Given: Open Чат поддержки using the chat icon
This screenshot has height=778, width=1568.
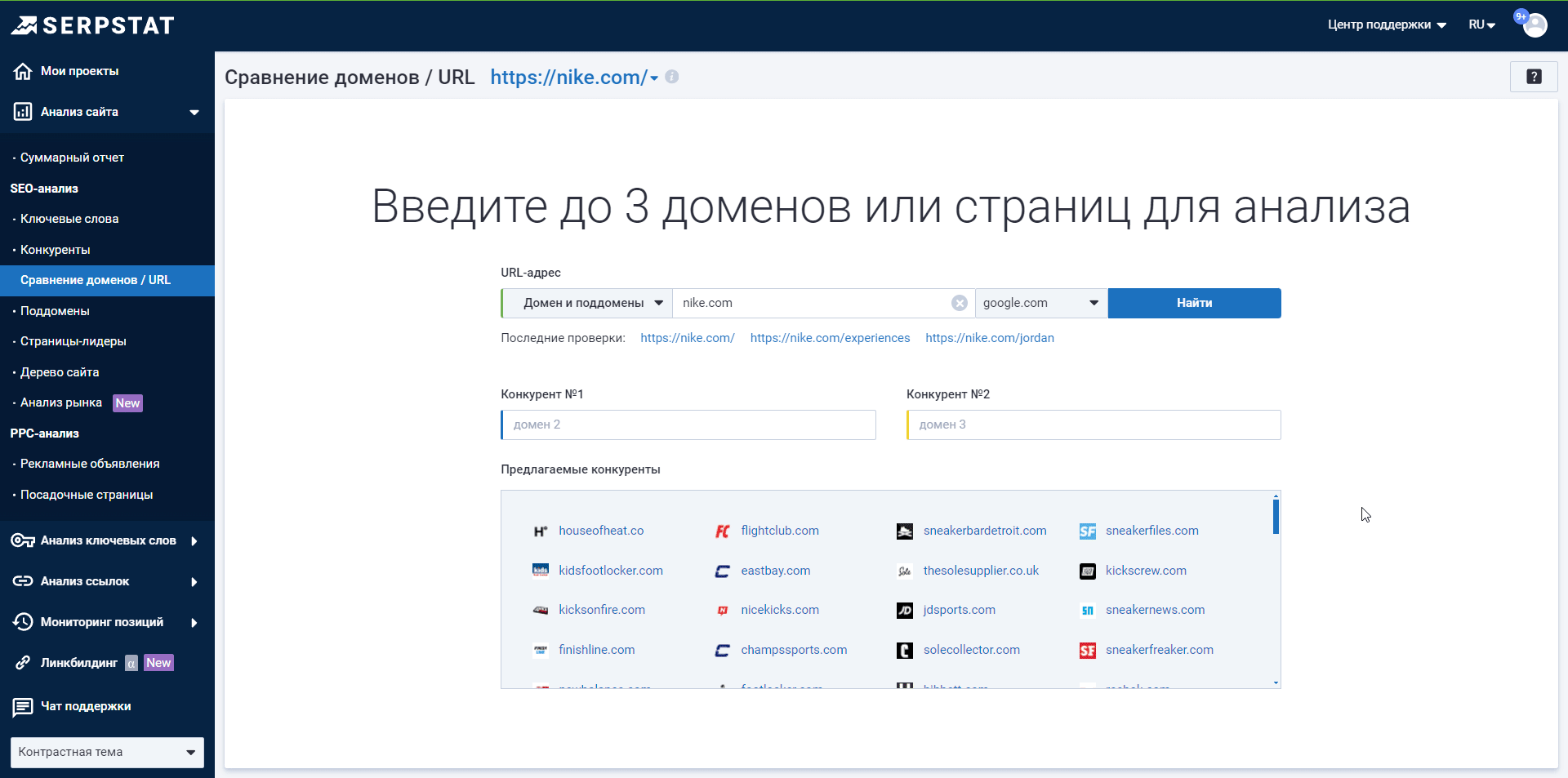Looking at the screenshot, I should click(22, 707).
